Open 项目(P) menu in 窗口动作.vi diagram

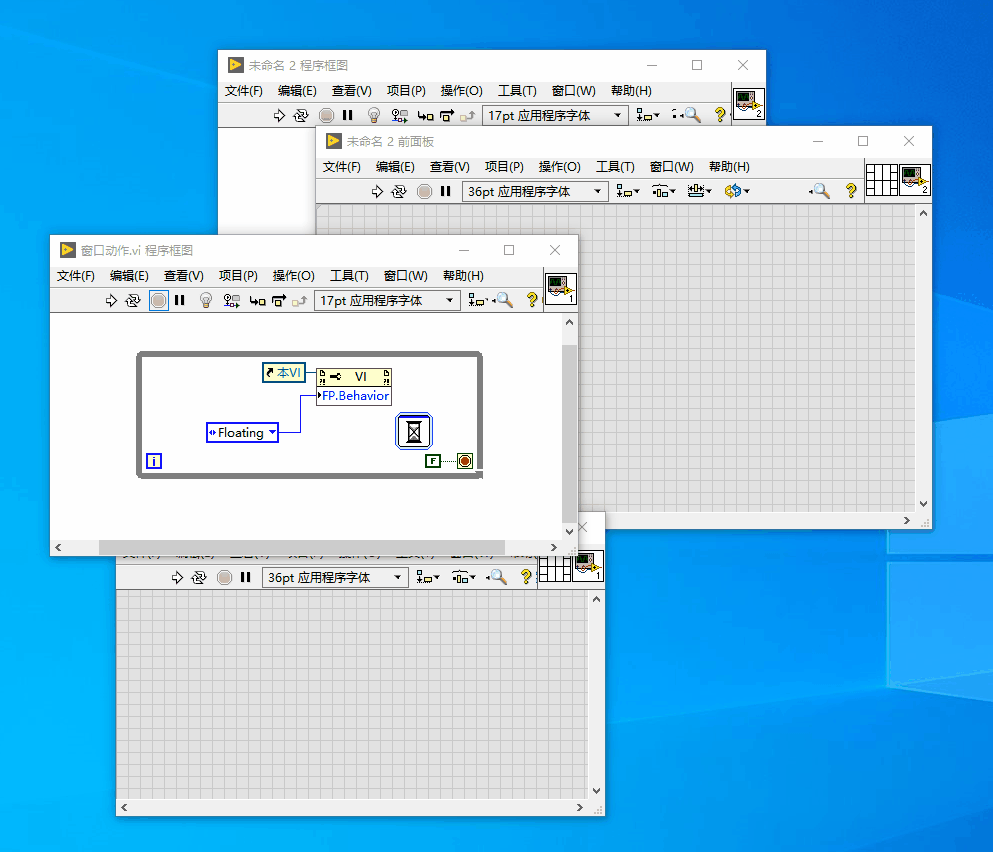(238, 276)
